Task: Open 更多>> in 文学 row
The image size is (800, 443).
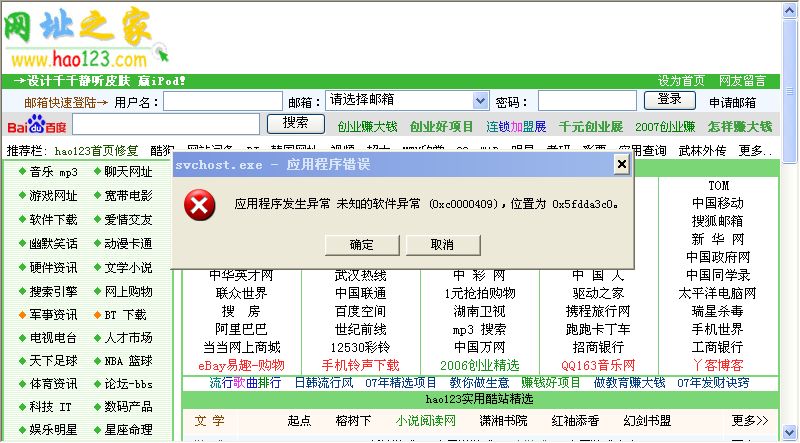Action: (x=749, y=421)
